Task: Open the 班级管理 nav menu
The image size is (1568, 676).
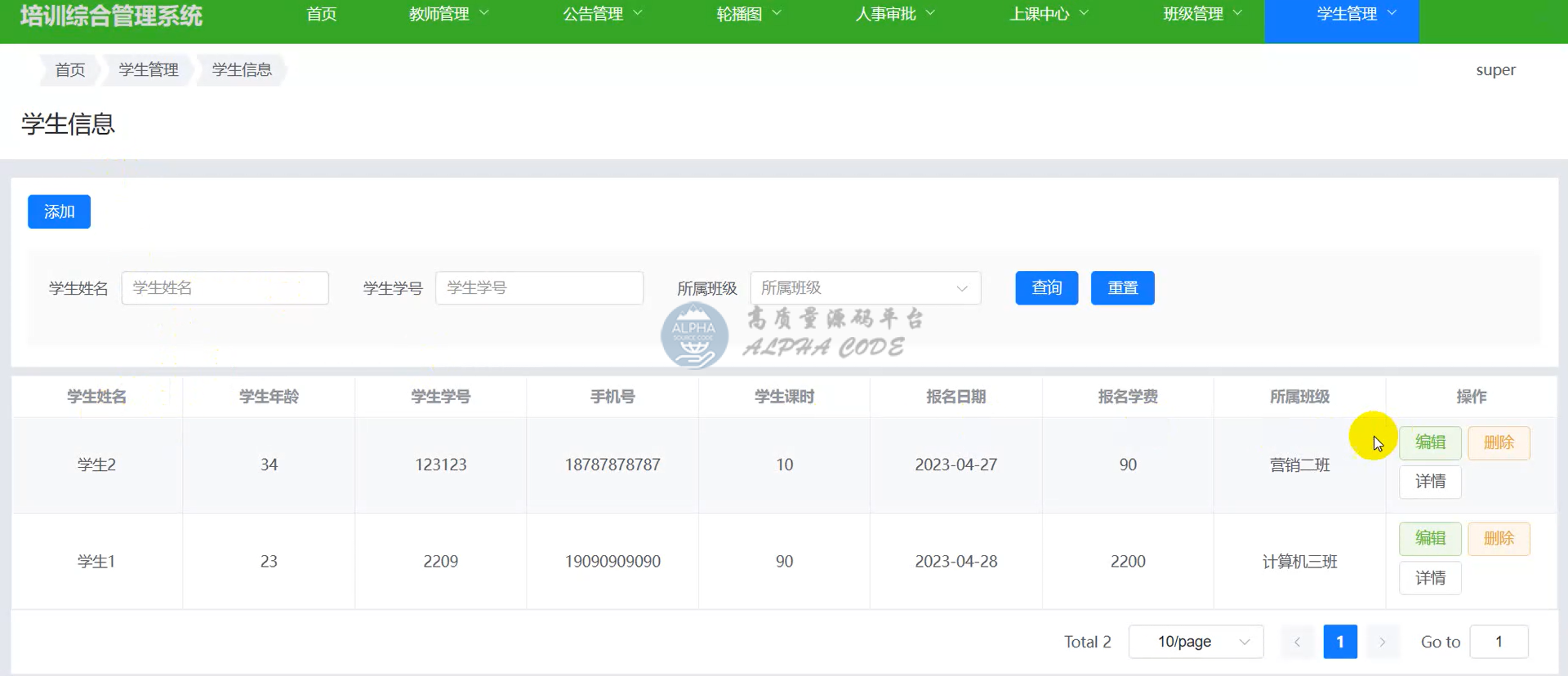Action: [x=1202, y=15]
